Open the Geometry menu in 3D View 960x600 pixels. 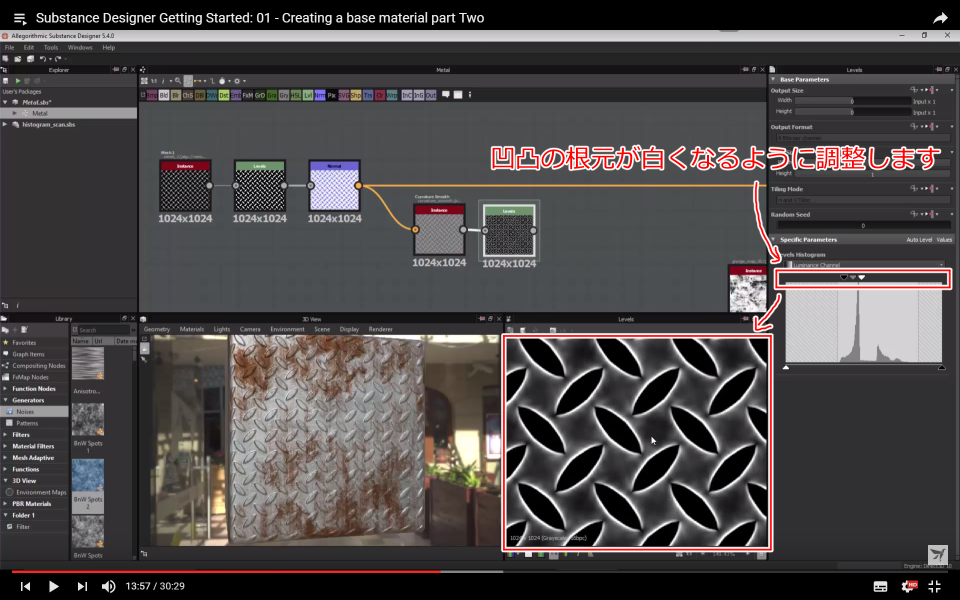pos(157,329)
